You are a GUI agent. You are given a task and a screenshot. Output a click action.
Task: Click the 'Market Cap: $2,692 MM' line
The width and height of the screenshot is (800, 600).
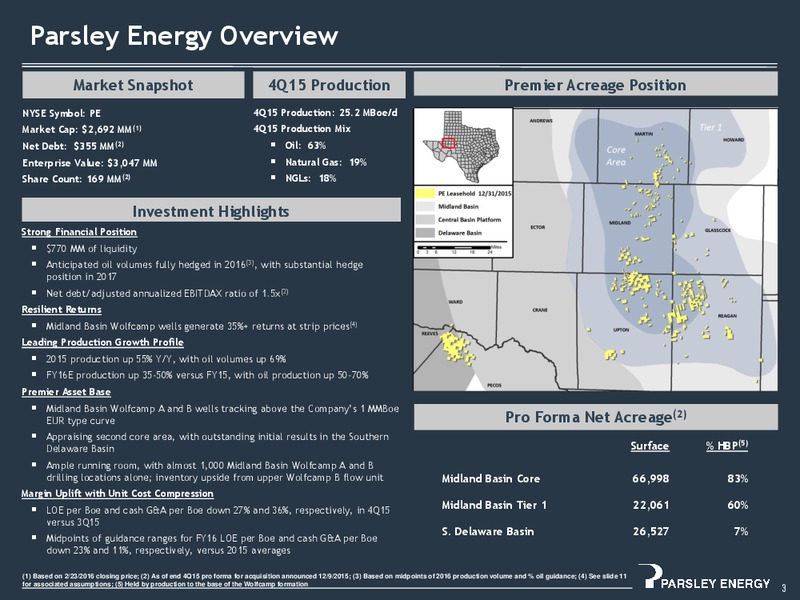(82, 130)
